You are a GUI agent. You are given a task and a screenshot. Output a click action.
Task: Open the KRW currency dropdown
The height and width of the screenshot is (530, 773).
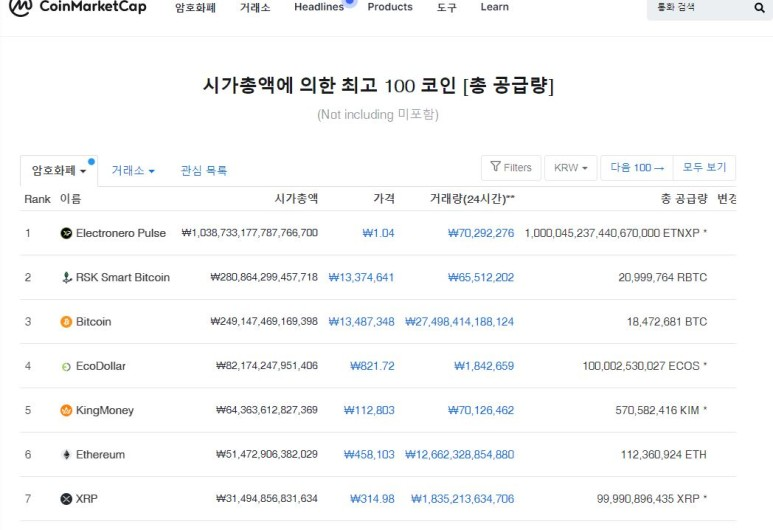(570, 168)
